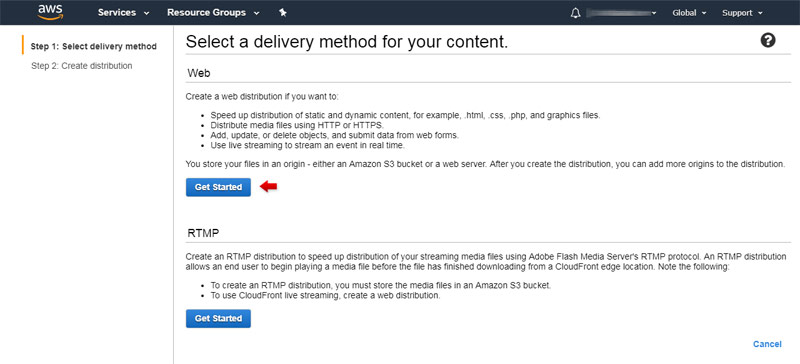The width and height of the screenshot is (800, 364).
Task: Open the help question mark icon
Action: 768,40
